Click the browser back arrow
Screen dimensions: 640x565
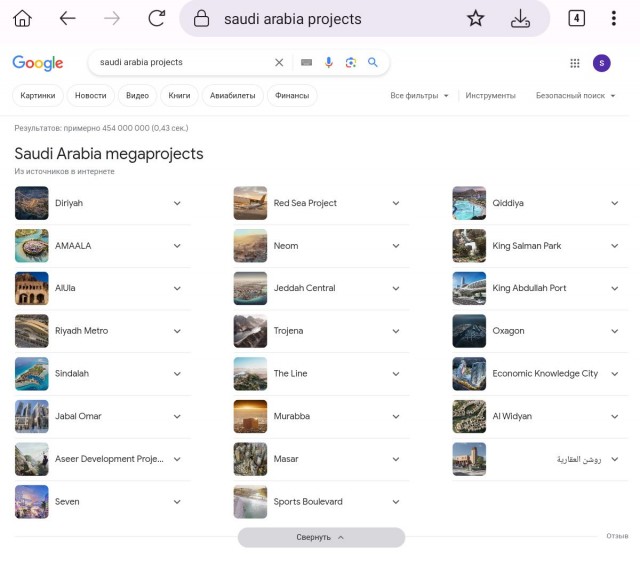[x=67, y=18]
